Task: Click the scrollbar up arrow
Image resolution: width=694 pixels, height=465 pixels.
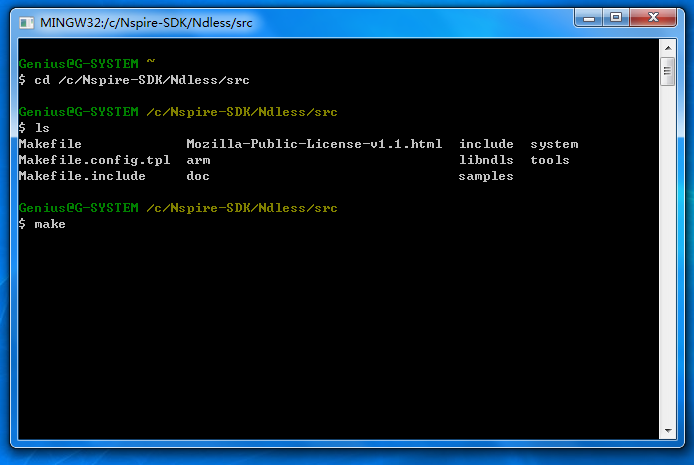Action: 668,48
